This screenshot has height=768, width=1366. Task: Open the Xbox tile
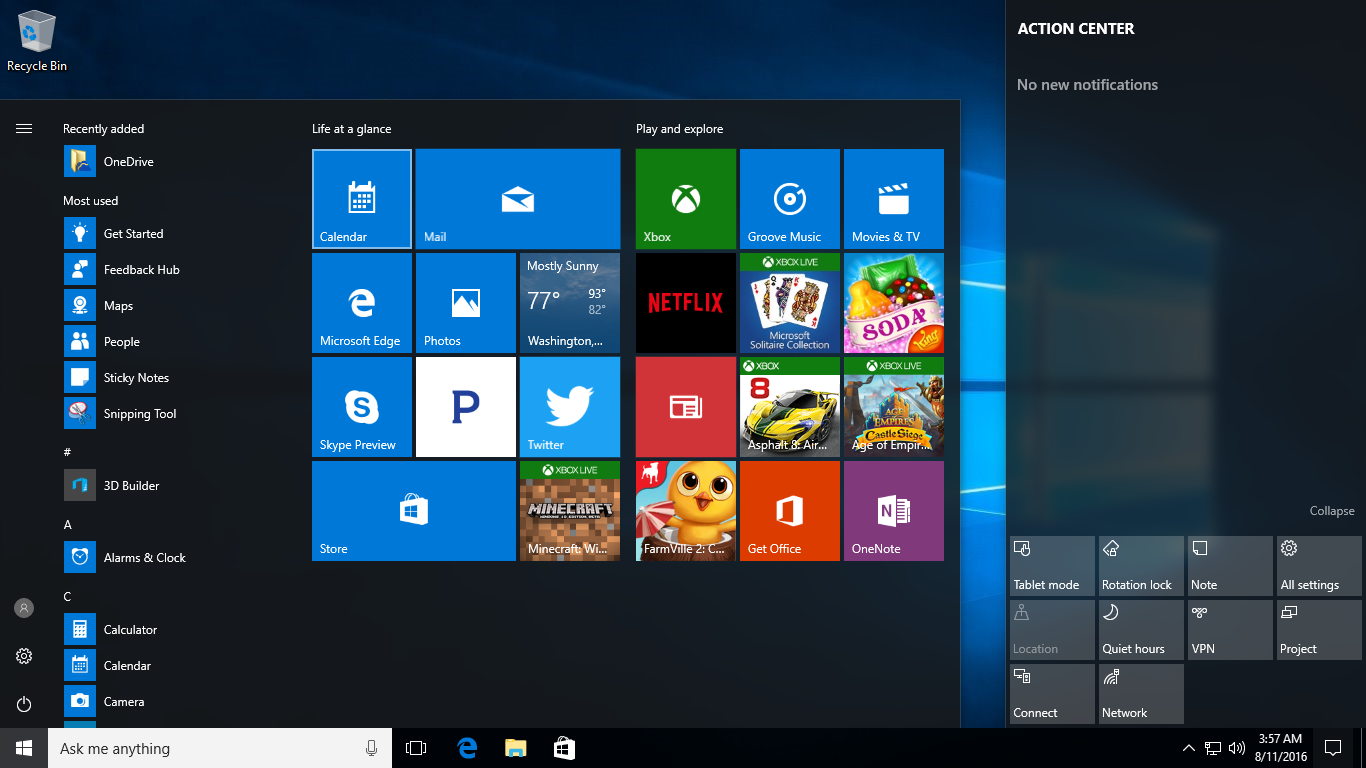(x=685, y=198)
